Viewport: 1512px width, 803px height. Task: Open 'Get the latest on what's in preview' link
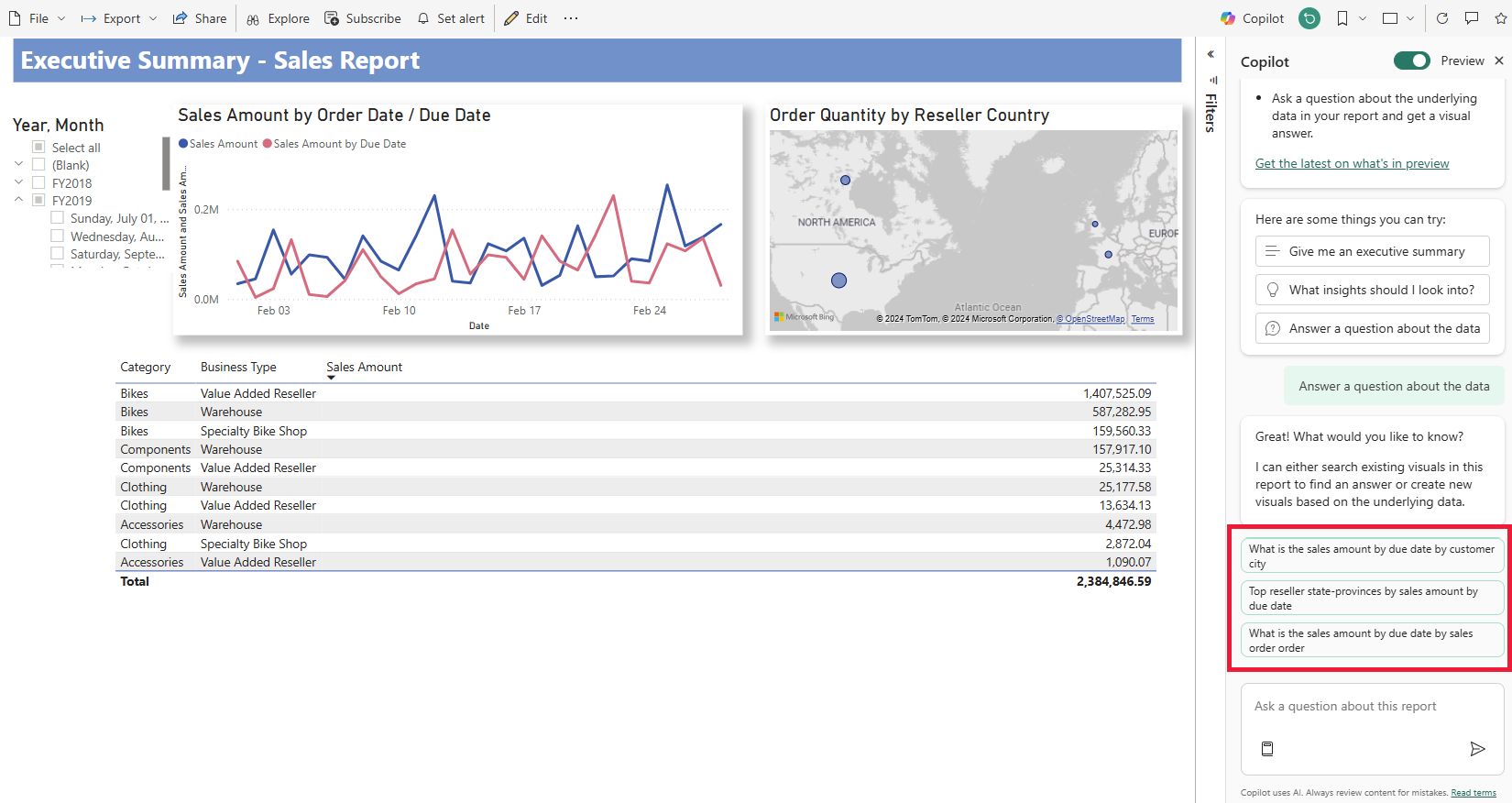click(x=1353, y=163)
